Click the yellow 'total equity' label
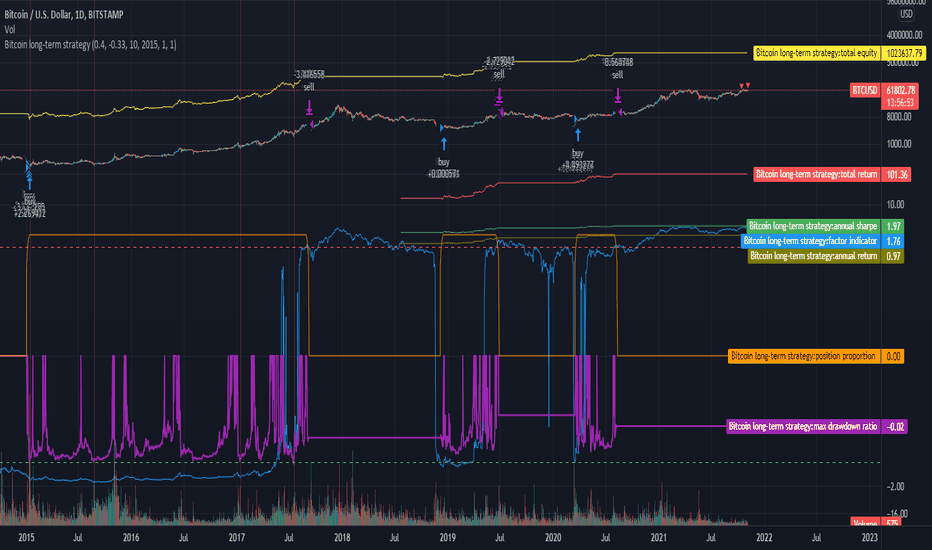 pos(817,53)
